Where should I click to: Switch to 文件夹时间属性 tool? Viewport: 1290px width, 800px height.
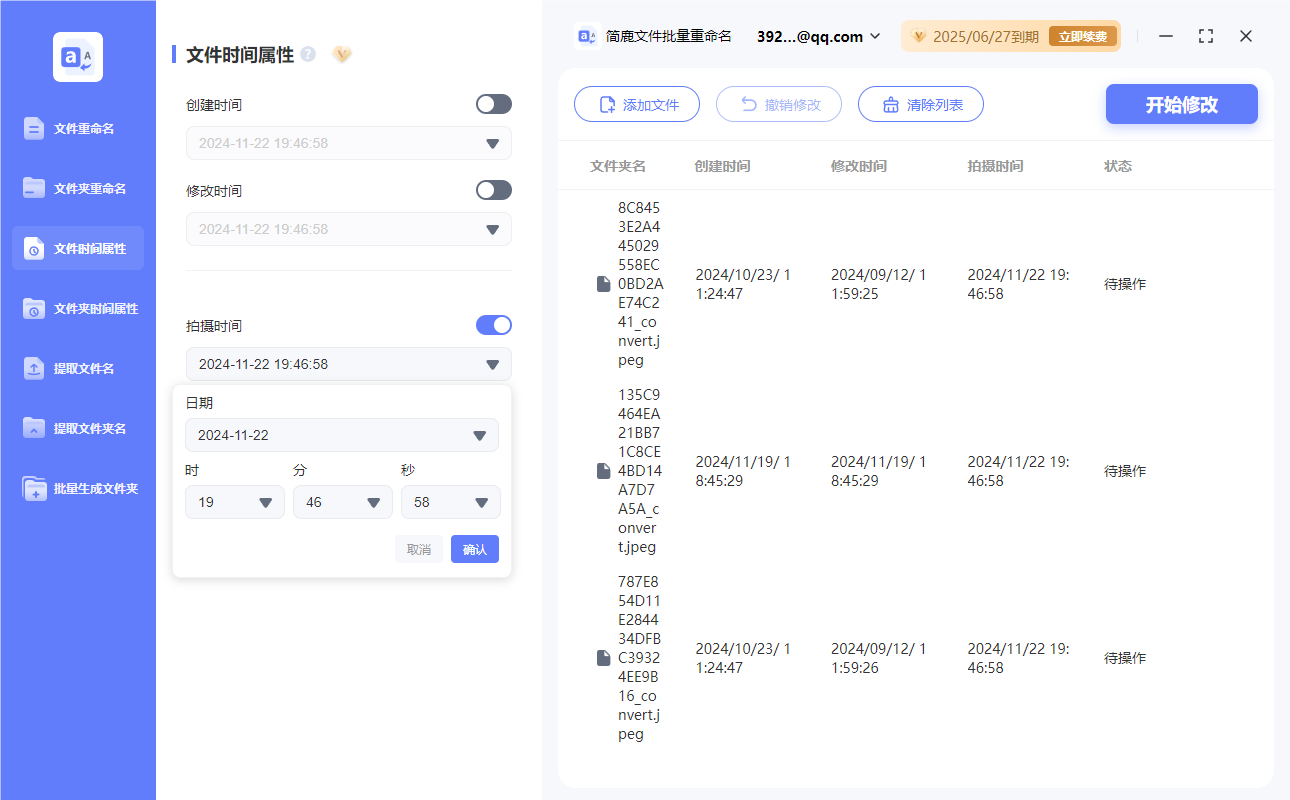point(77,308)
